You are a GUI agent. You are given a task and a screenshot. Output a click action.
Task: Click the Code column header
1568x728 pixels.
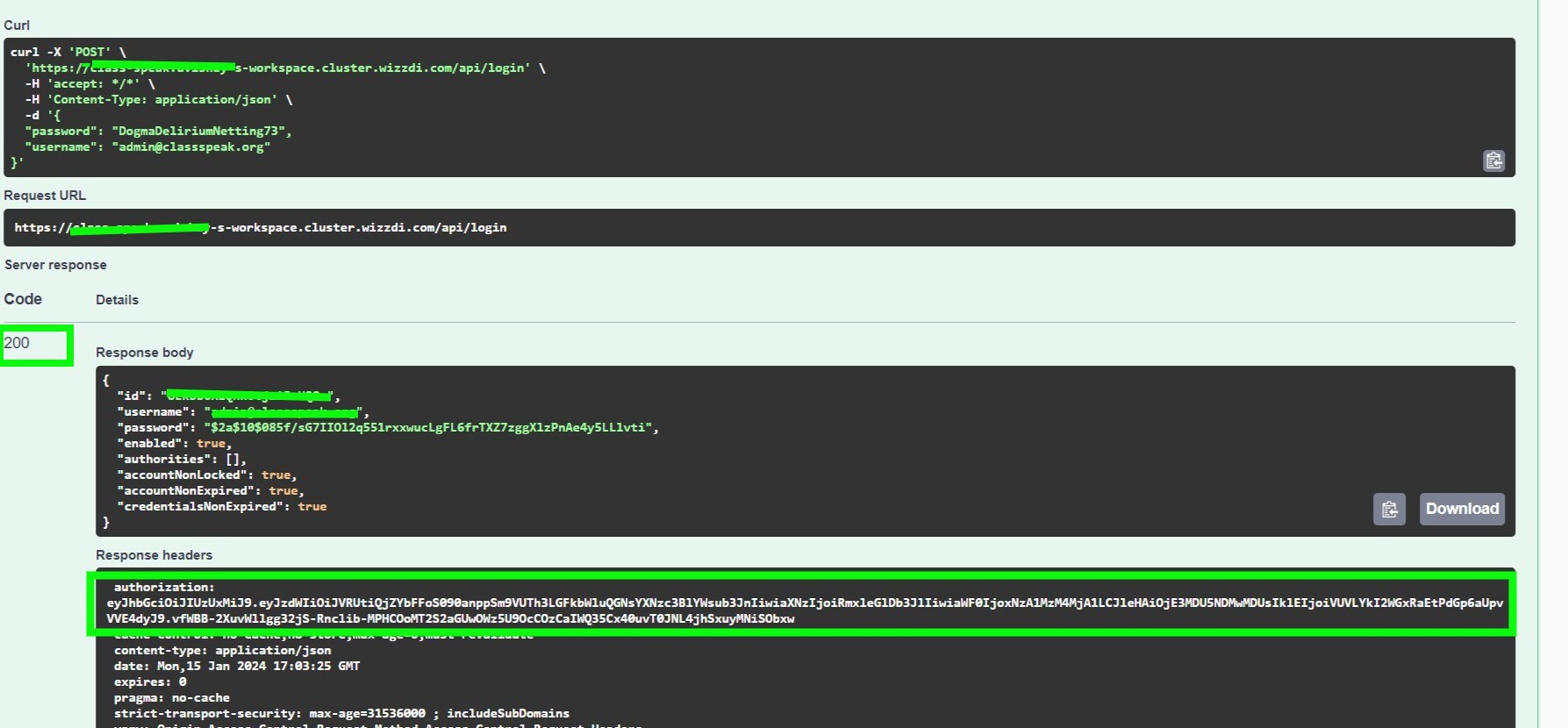point(23,299)
